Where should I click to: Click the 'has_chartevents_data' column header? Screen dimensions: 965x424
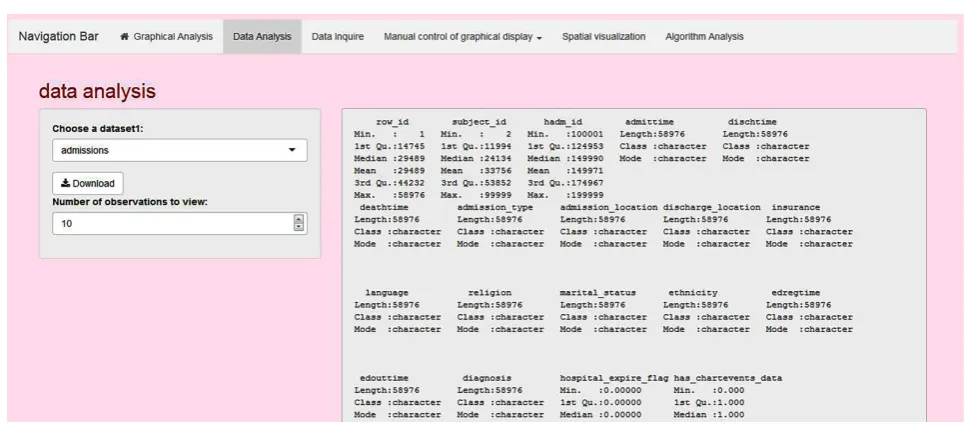pos(728,378)
